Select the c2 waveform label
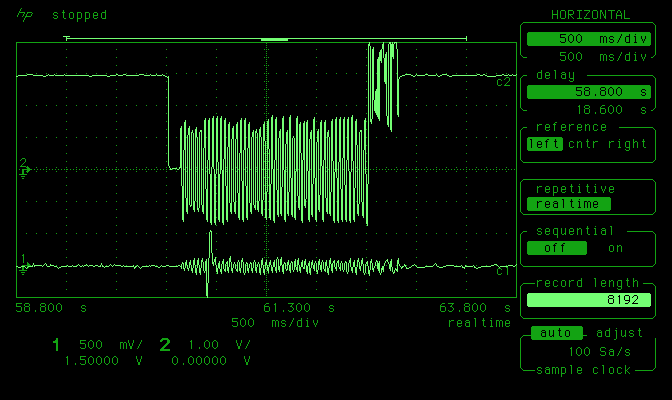672x400 pixels. pos(503,82)
